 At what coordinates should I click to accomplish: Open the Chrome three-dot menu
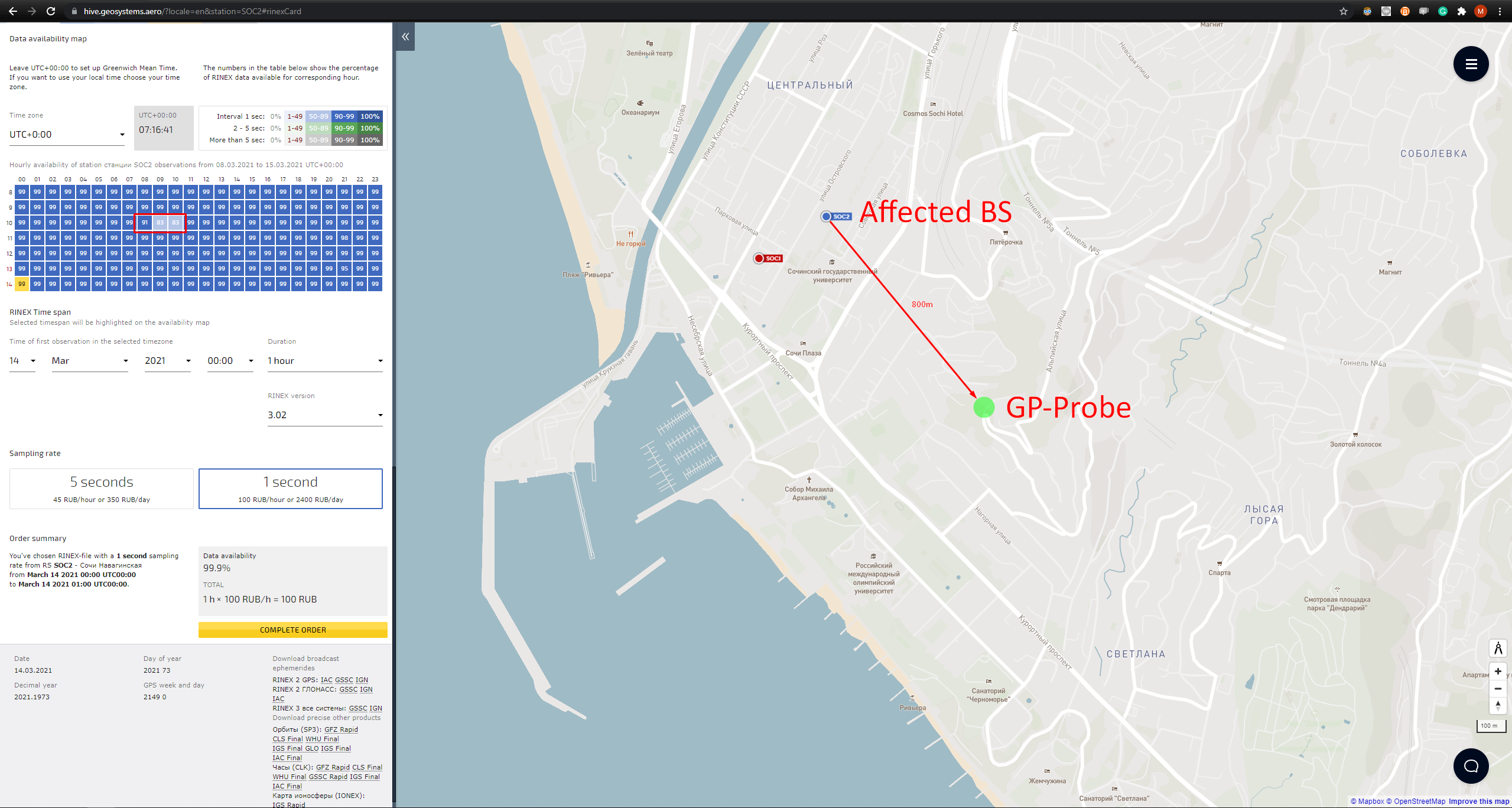(1500, 11)
